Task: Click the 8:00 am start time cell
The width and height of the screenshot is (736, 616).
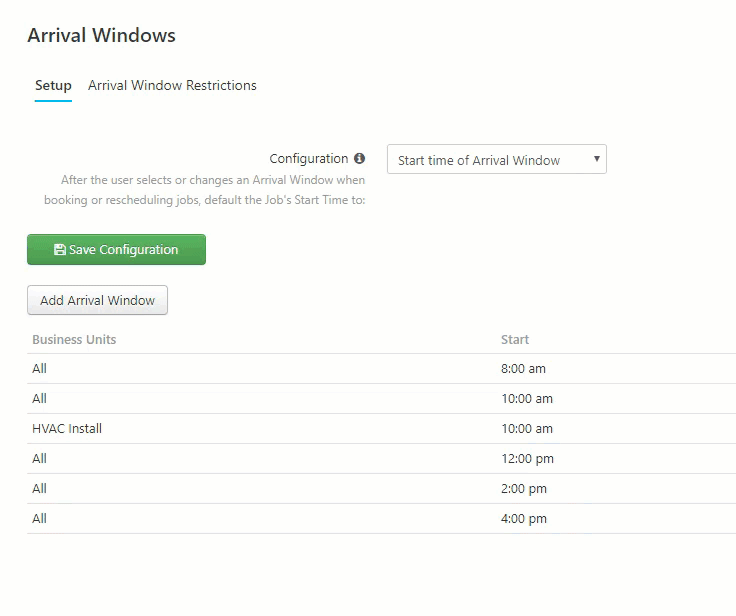Action: (523, 369)
